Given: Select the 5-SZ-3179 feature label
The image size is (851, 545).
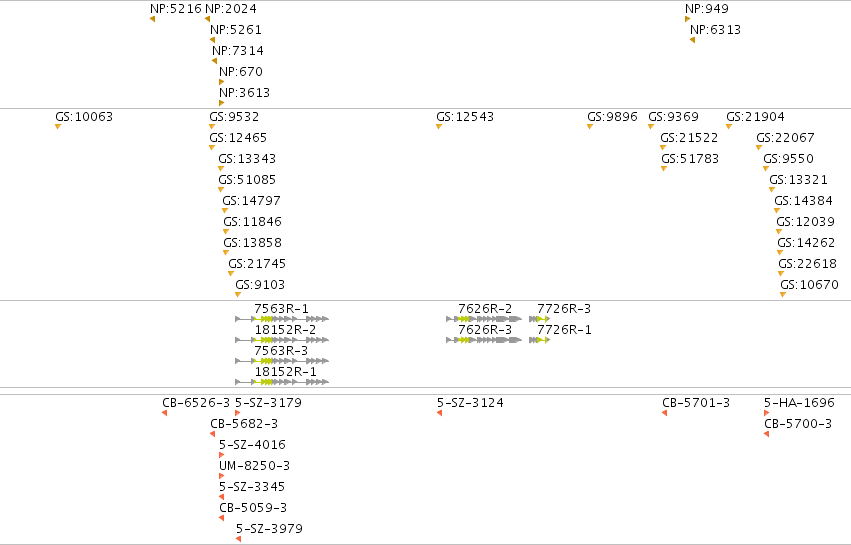Looking at the screenshot, I should click(269, 403).
